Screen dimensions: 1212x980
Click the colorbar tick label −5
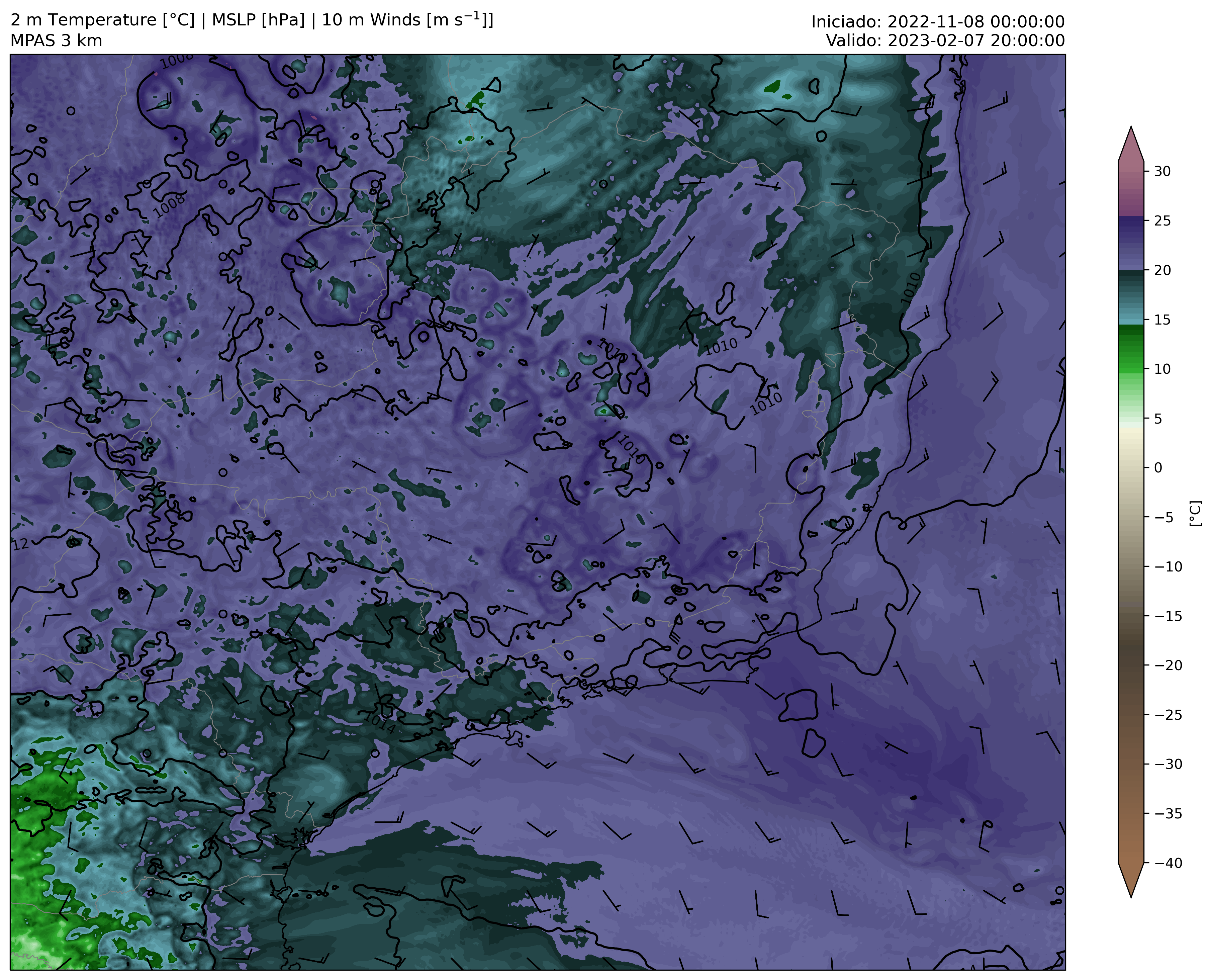coord(1163,518)
